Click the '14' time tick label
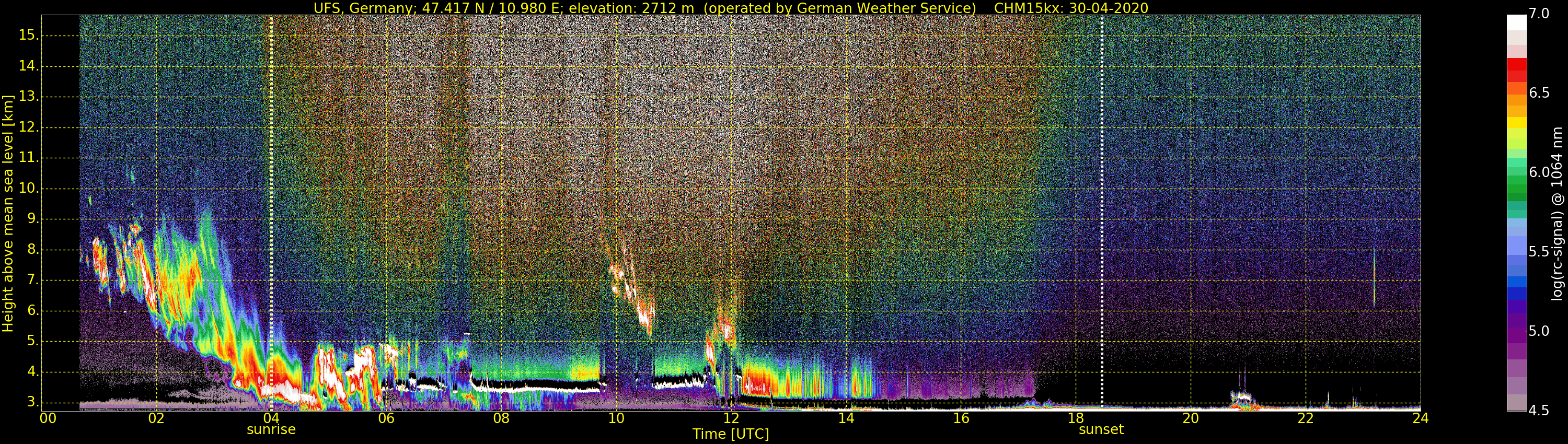The width and height of the screenshot is (1568, 444). pyautogui.click(x=846, y=418)
